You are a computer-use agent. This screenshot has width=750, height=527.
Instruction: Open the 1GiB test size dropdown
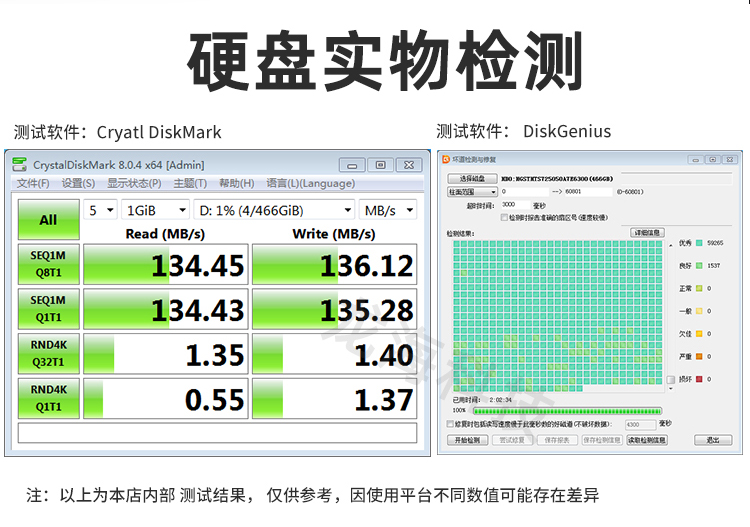155,210
